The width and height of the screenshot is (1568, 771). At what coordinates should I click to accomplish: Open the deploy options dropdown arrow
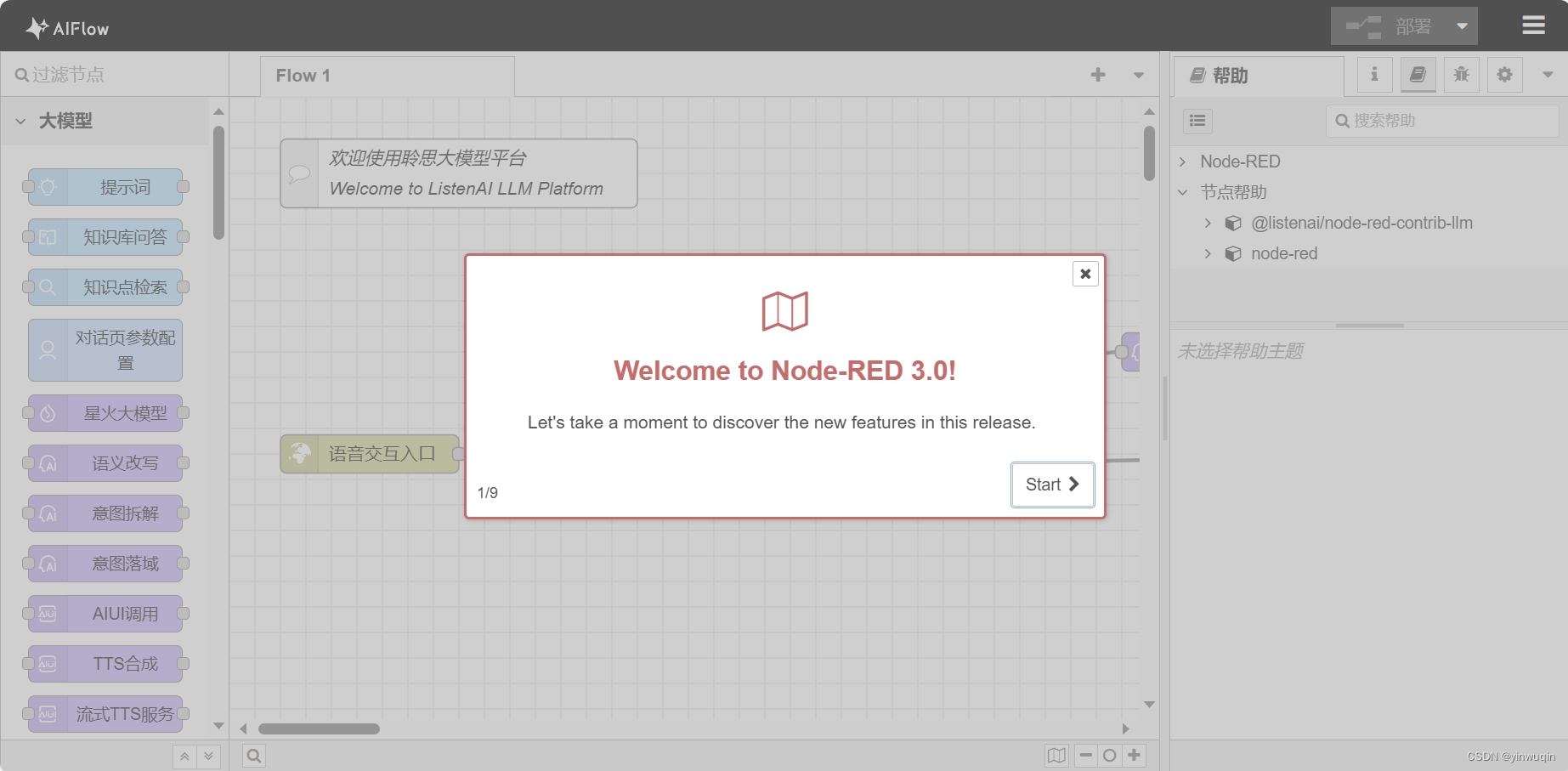pos(1463,26)
